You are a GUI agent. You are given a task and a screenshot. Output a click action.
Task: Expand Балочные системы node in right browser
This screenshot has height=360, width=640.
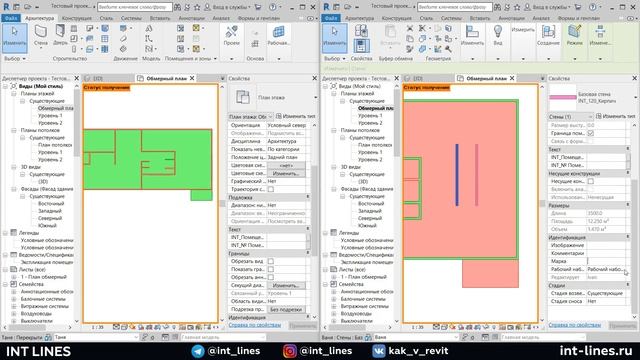click(x=333, y=299)
